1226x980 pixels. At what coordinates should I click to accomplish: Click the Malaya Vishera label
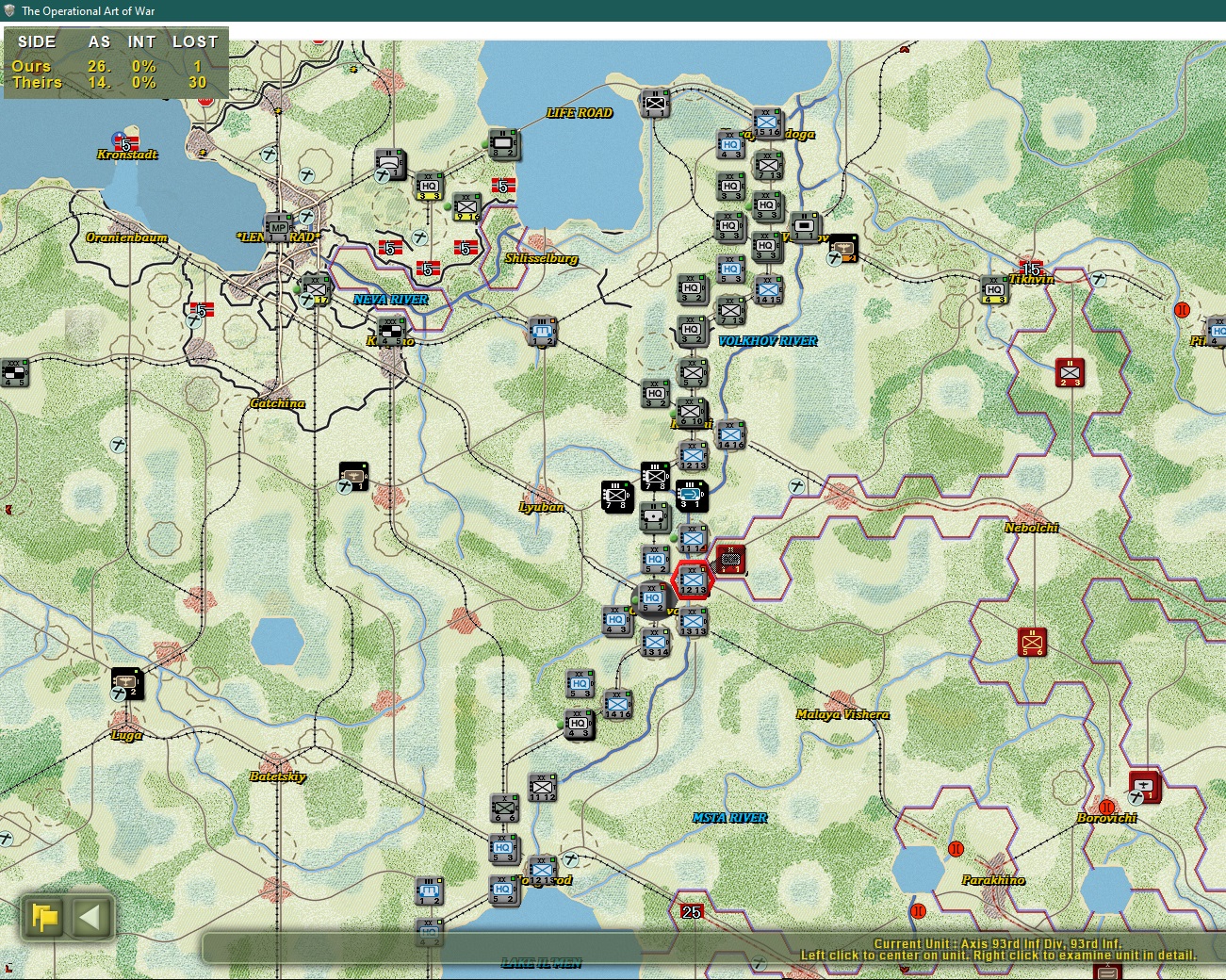[x=842, y=714]
